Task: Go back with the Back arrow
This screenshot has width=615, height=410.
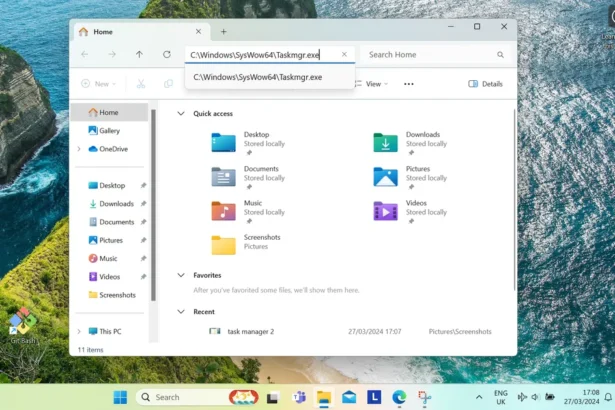Action: pos(85,55)
